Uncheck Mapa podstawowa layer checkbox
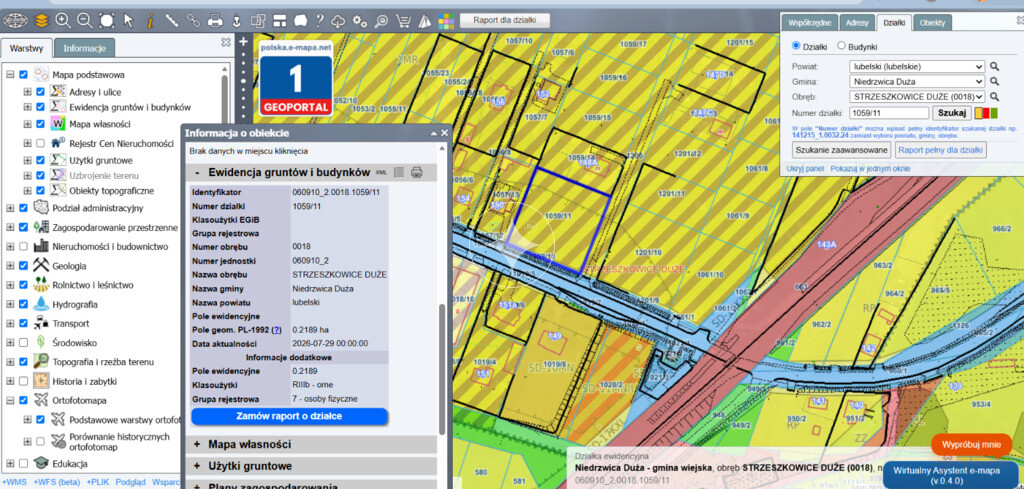 click(24, 74)
